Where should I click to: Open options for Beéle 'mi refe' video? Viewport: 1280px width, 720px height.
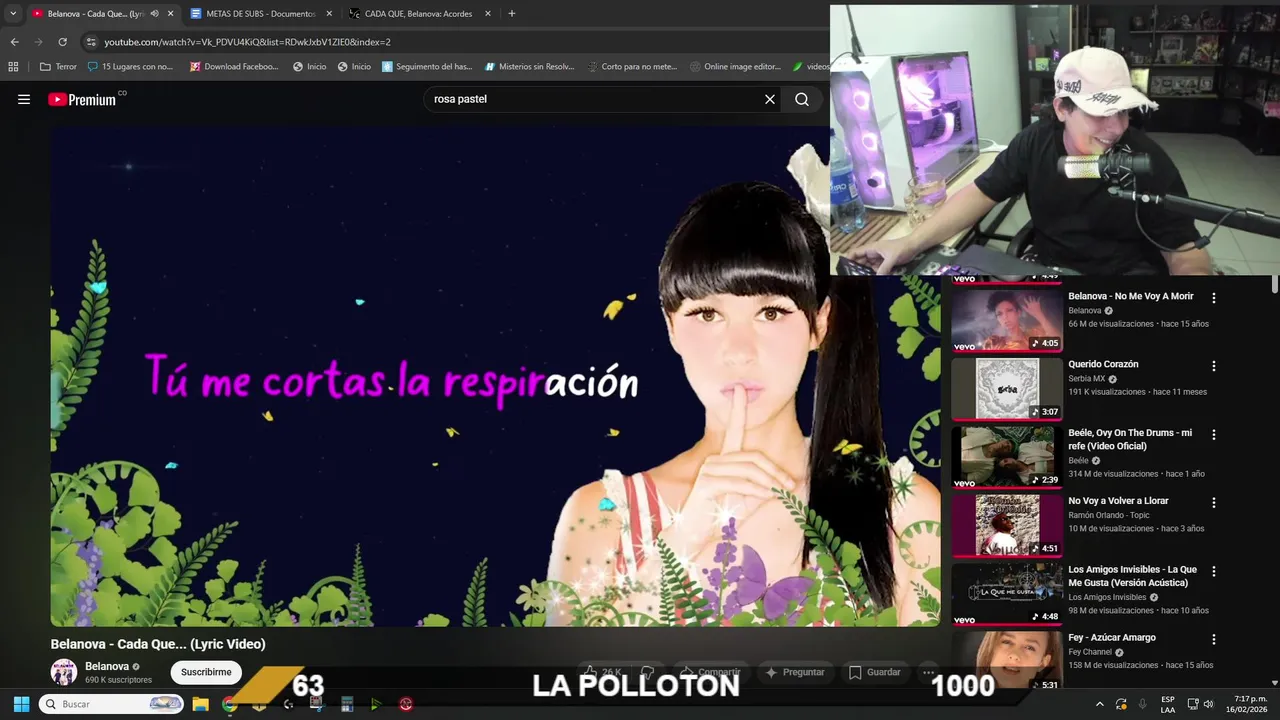click(x=1214, y=435)
